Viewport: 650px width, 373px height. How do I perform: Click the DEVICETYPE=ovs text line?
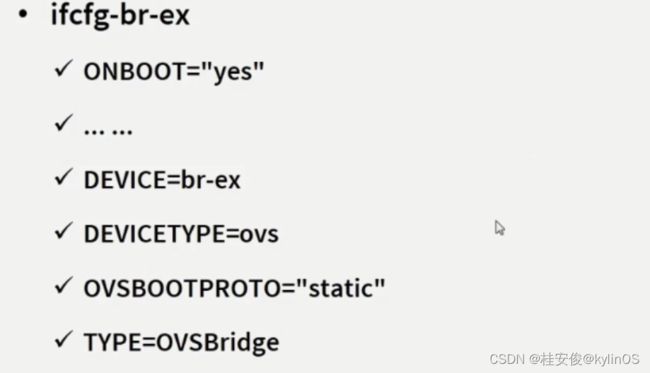tap(181, 234)
